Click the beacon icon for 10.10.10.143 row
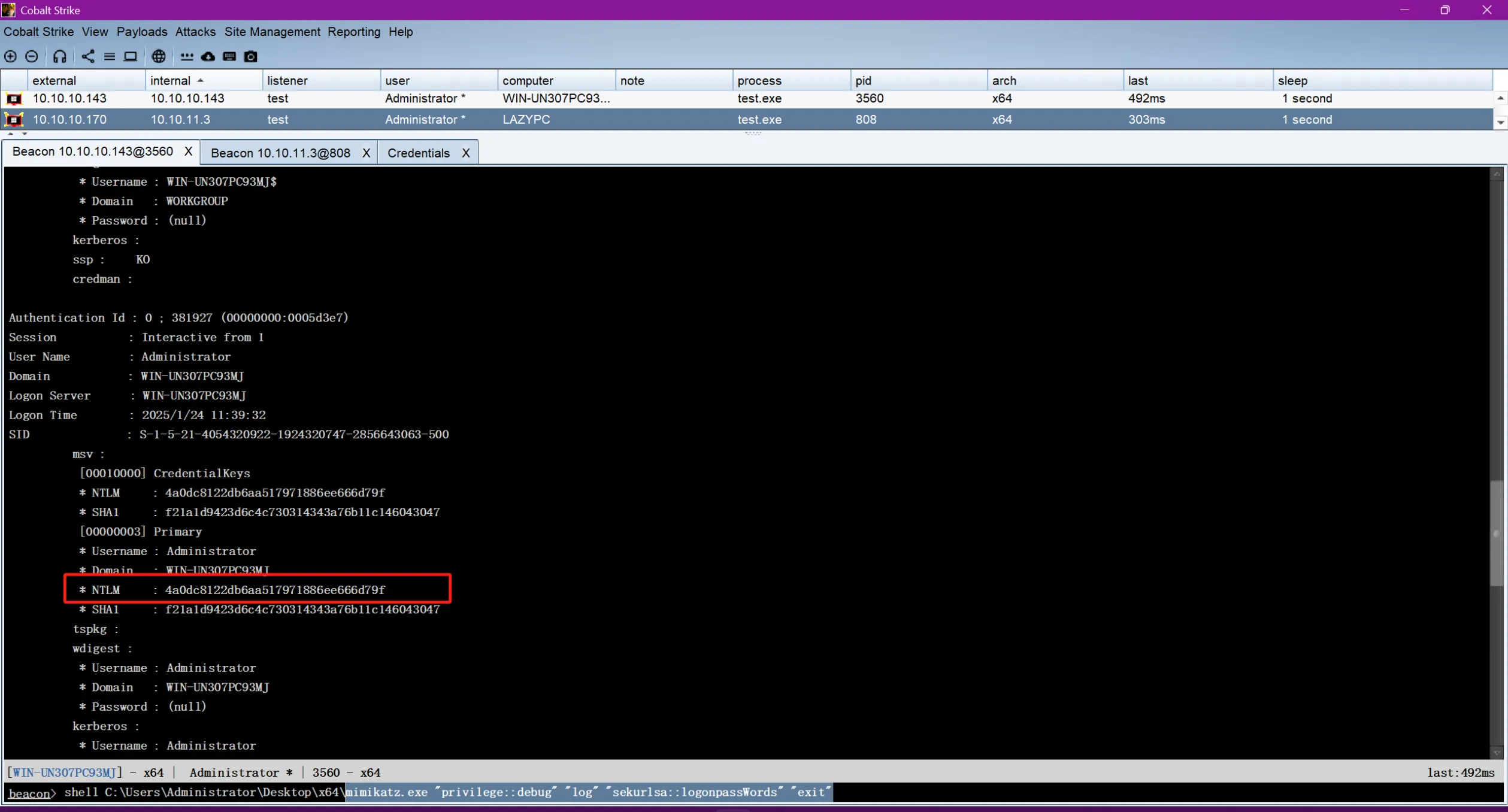The image size is (1508, 812). [x=14, y=99]
